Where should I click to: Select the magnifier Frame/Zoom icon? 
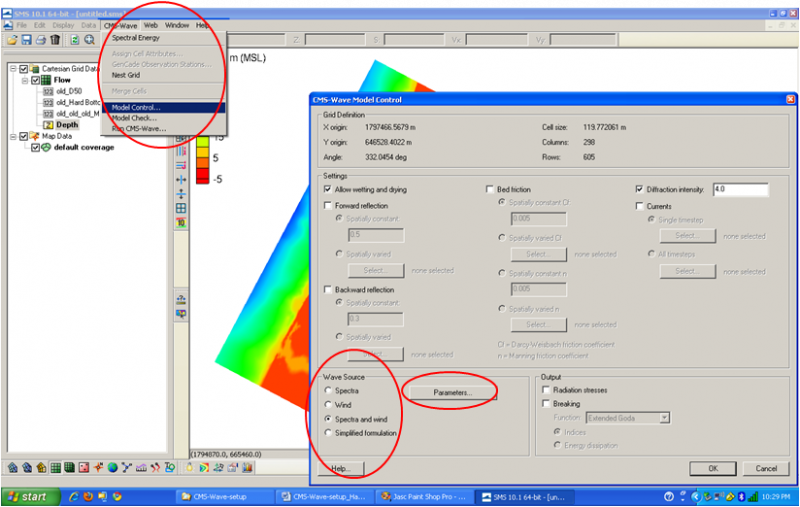point(89,40)
